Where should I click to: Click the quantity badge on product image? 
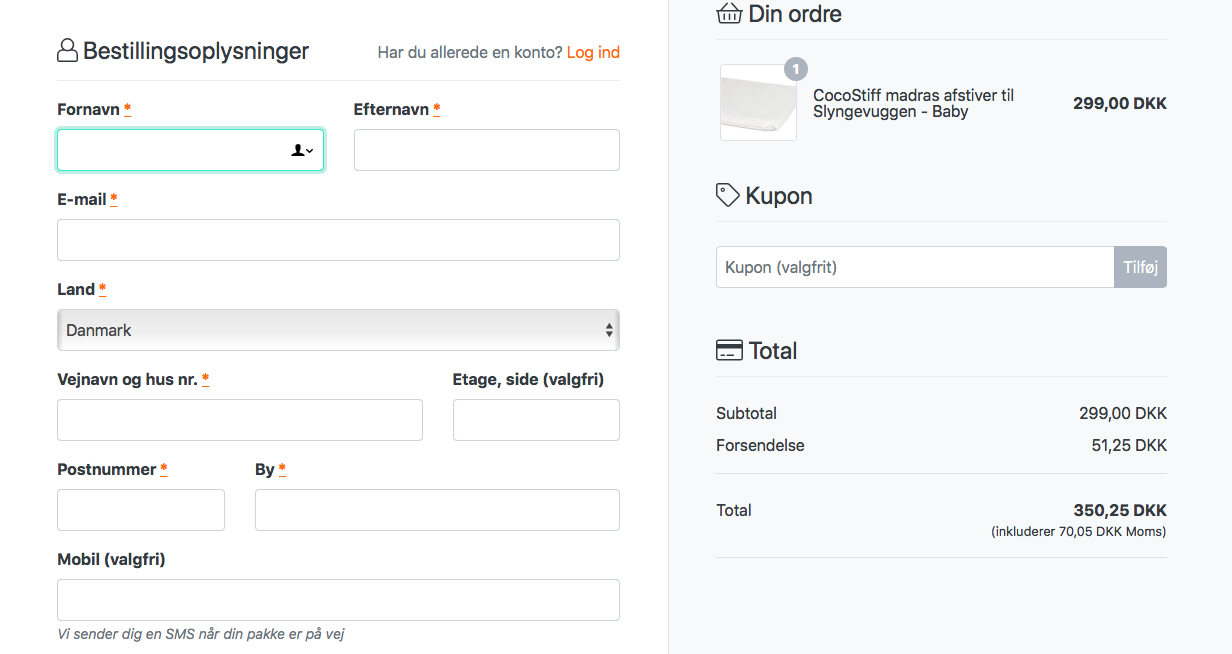795,69
